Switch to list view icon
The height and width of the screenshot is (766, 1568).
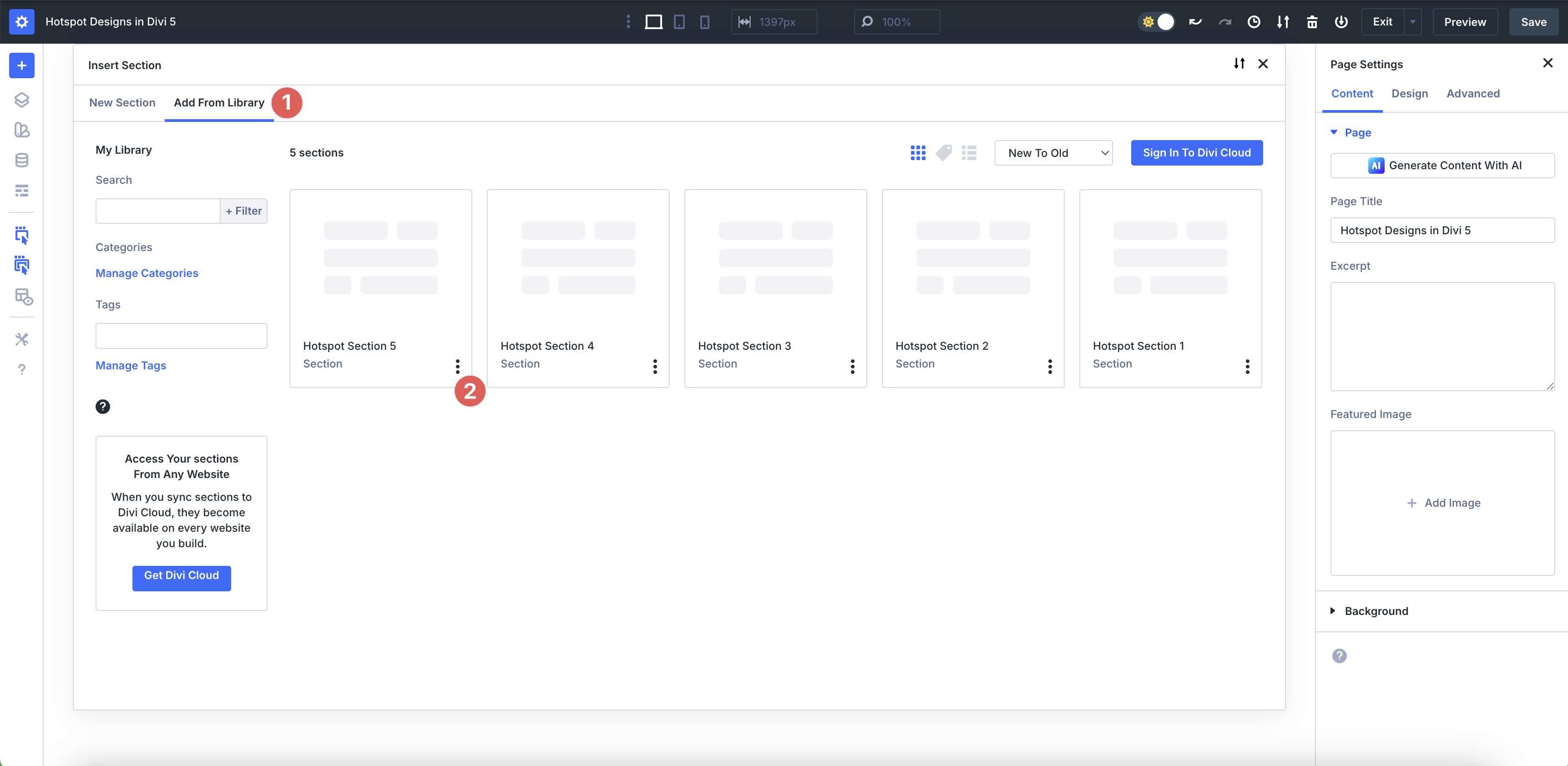point(968,153)
